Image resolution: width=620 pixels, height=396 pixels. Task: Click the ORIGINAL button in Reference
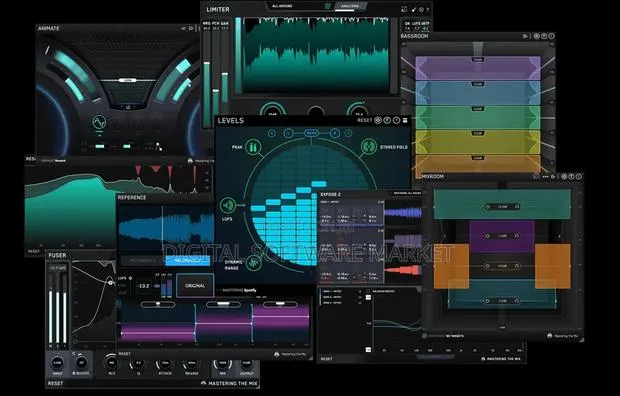[195, 285]
